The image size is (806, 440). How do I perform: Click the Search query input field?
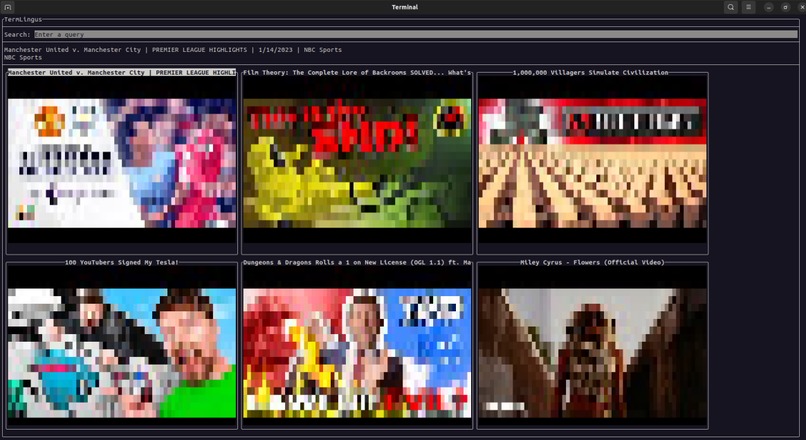tap(416, 34)
